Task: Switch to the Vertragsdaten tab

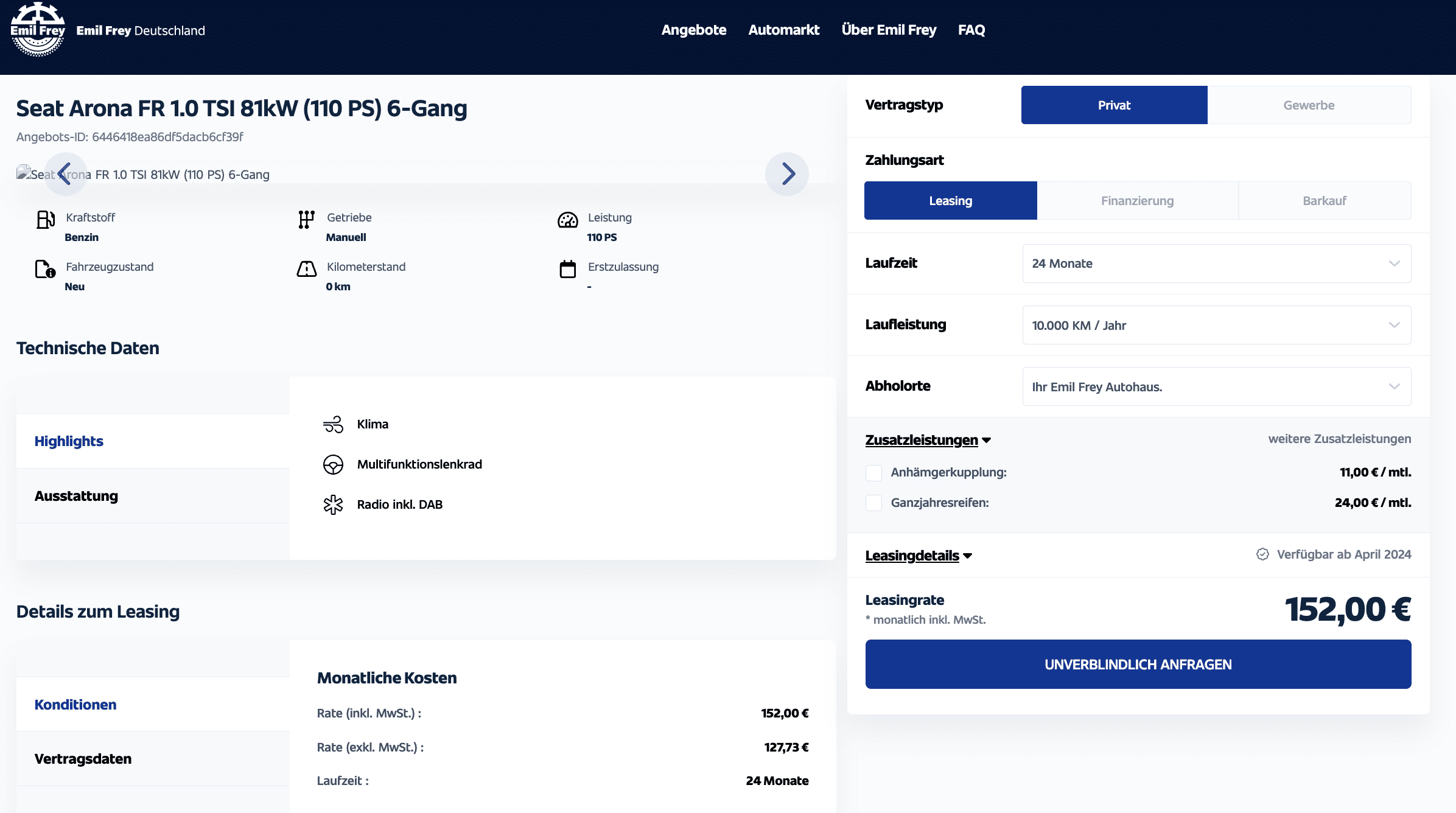Action: (x=153, y=759)
